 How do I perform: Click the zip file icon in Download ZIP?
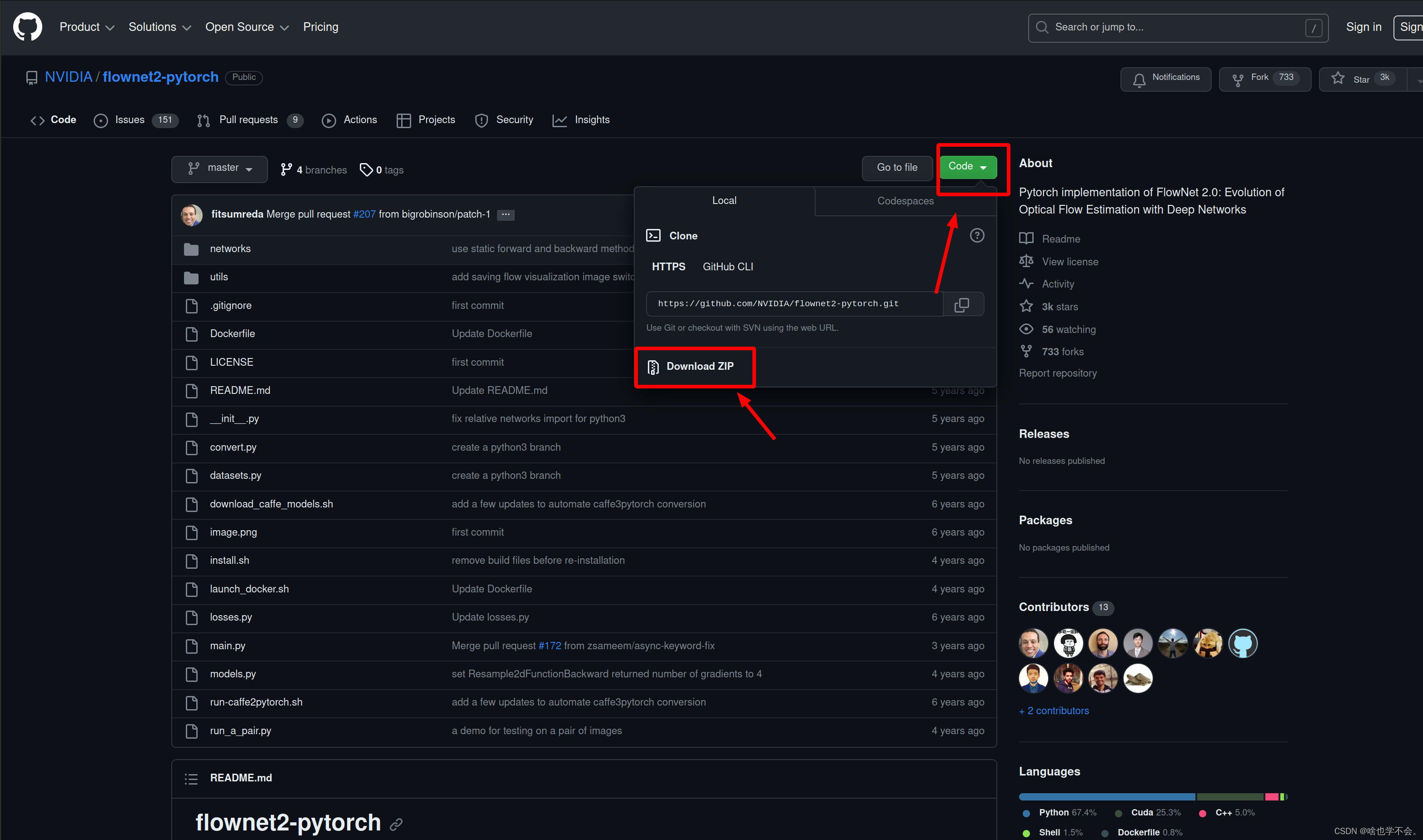[x=652, y=368]
